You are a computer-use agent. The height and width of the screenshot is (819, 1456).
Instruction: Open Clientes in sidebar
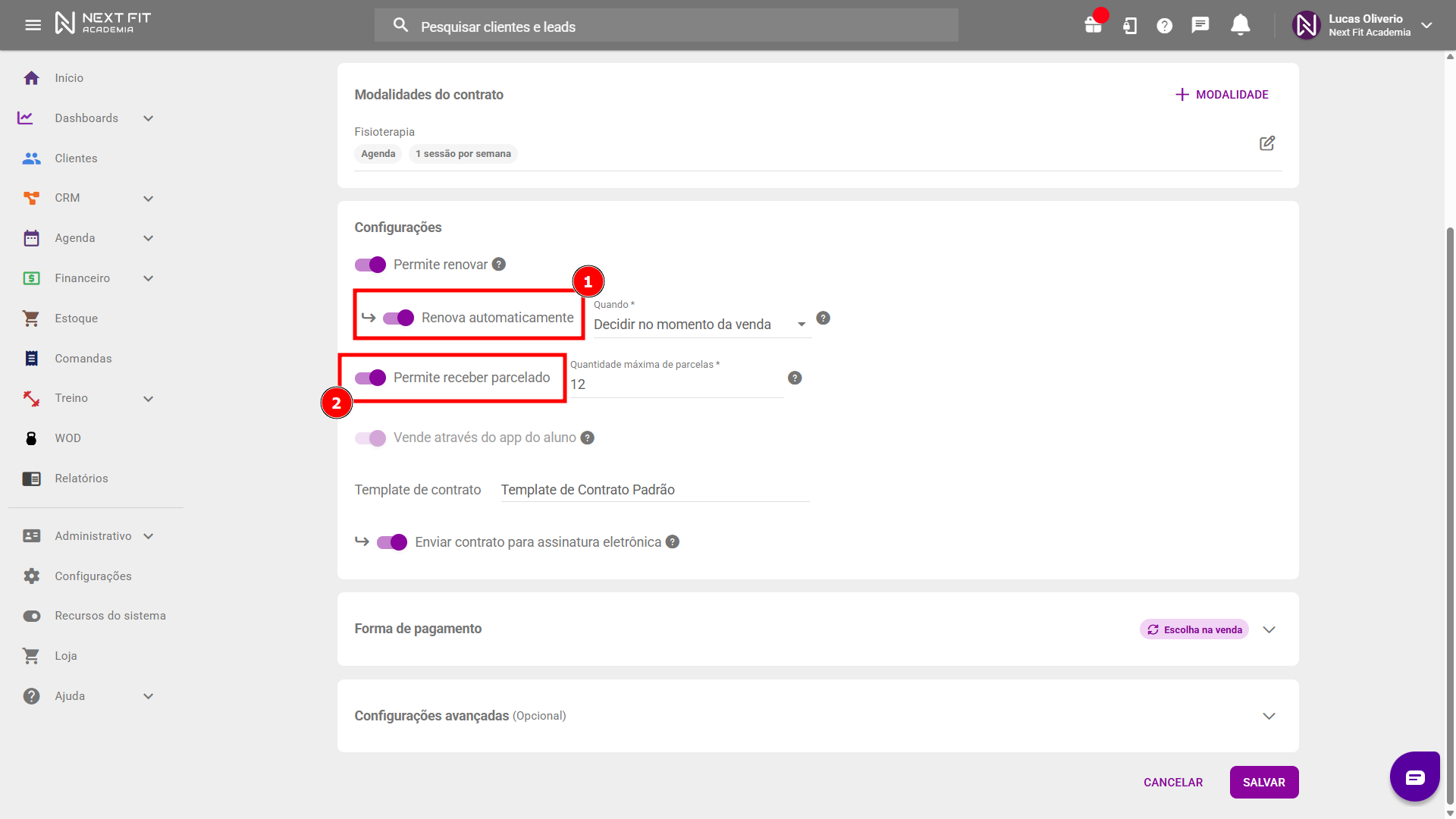(x=76, y=158)
